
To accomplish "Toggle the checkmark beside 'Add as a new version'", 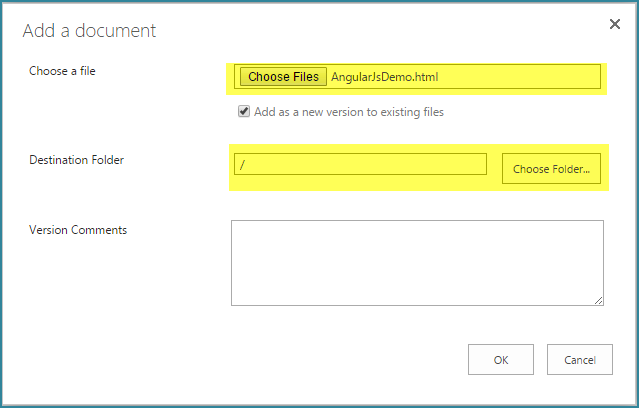I will pyautogui.click(x=244, y=111).
